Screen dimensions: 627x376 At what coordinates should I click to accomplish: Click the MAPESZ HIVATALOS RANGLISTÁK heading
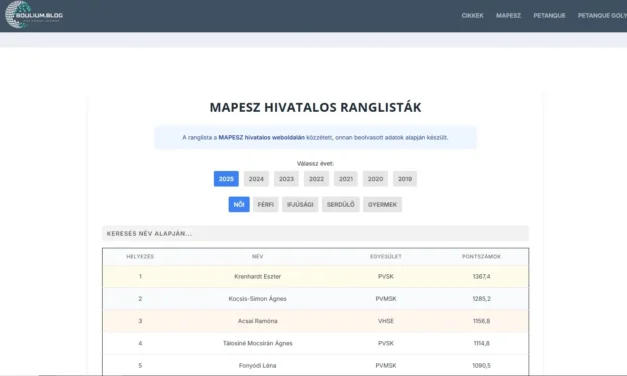[315, 107]
